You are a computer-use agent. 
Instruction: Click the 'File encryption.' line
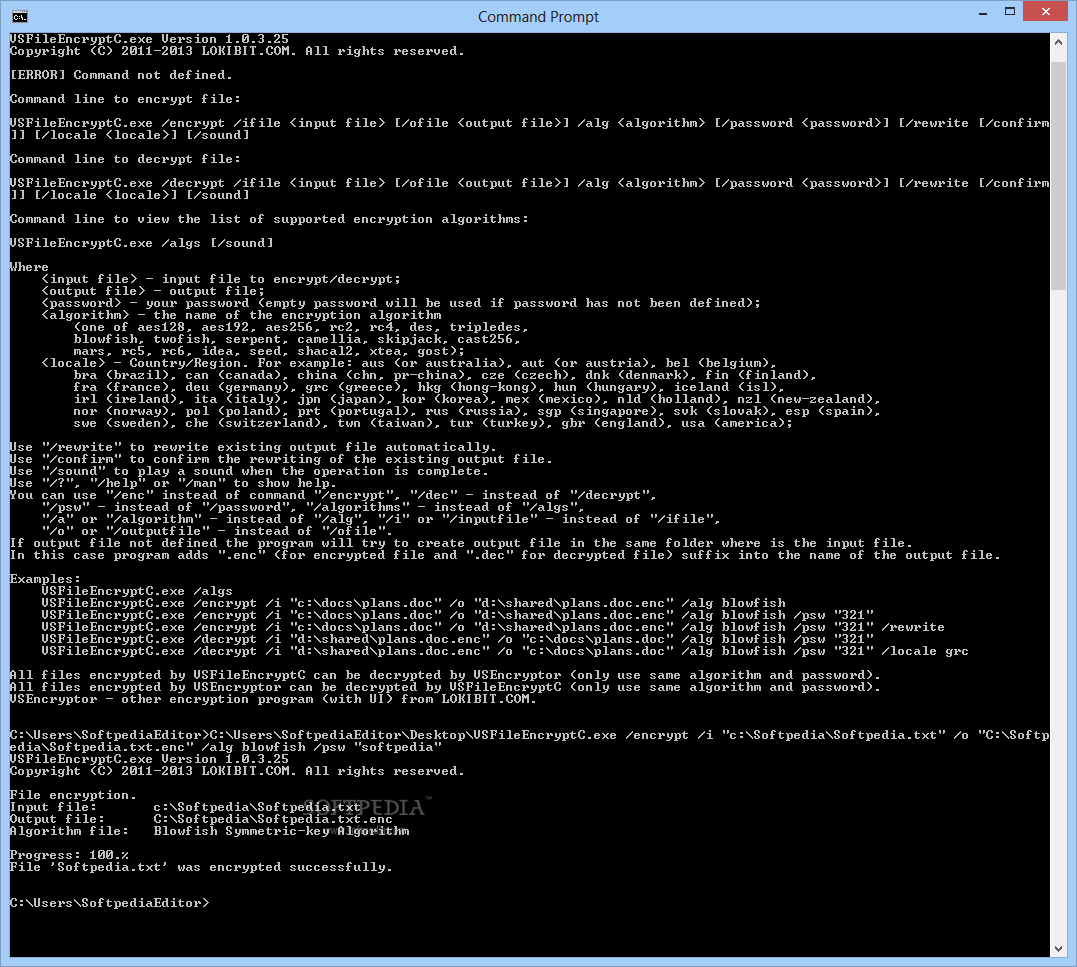pos(73,795)
